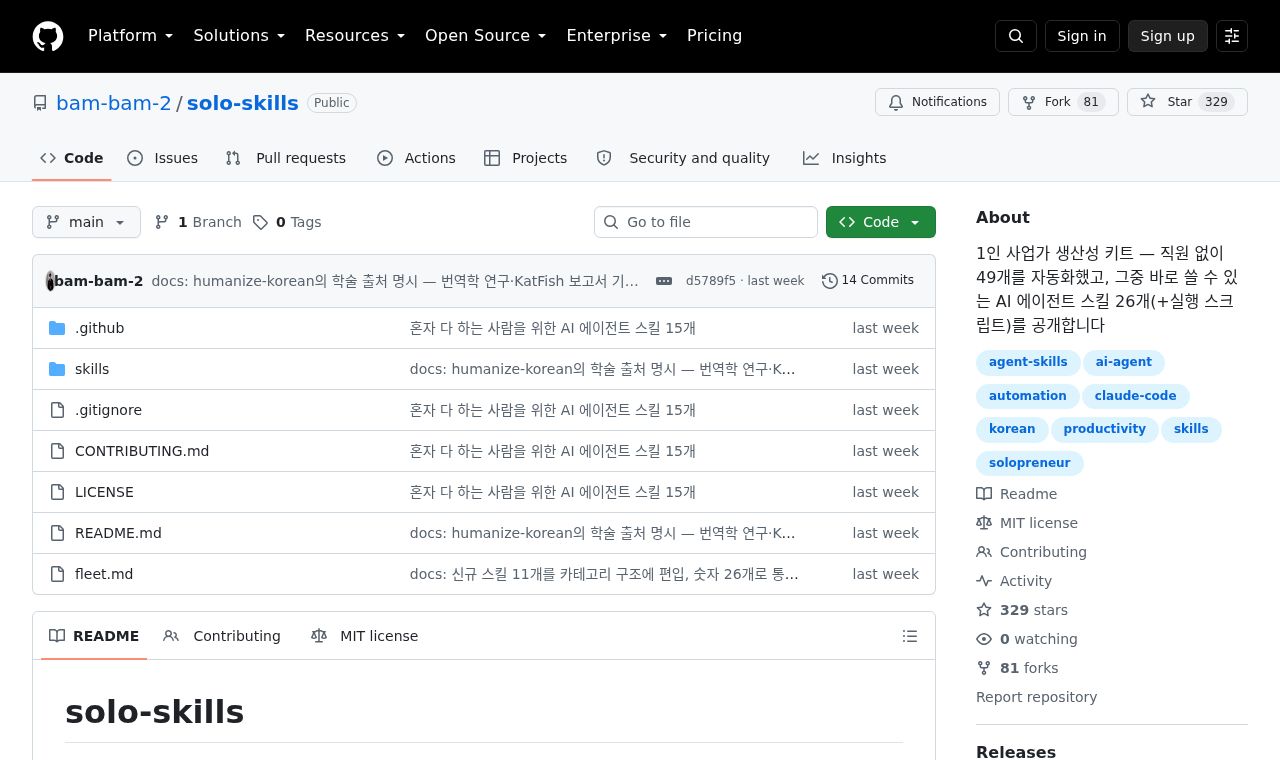Click the Notifications button
This screenshot has width=1280, height=760.
[937, 102]
